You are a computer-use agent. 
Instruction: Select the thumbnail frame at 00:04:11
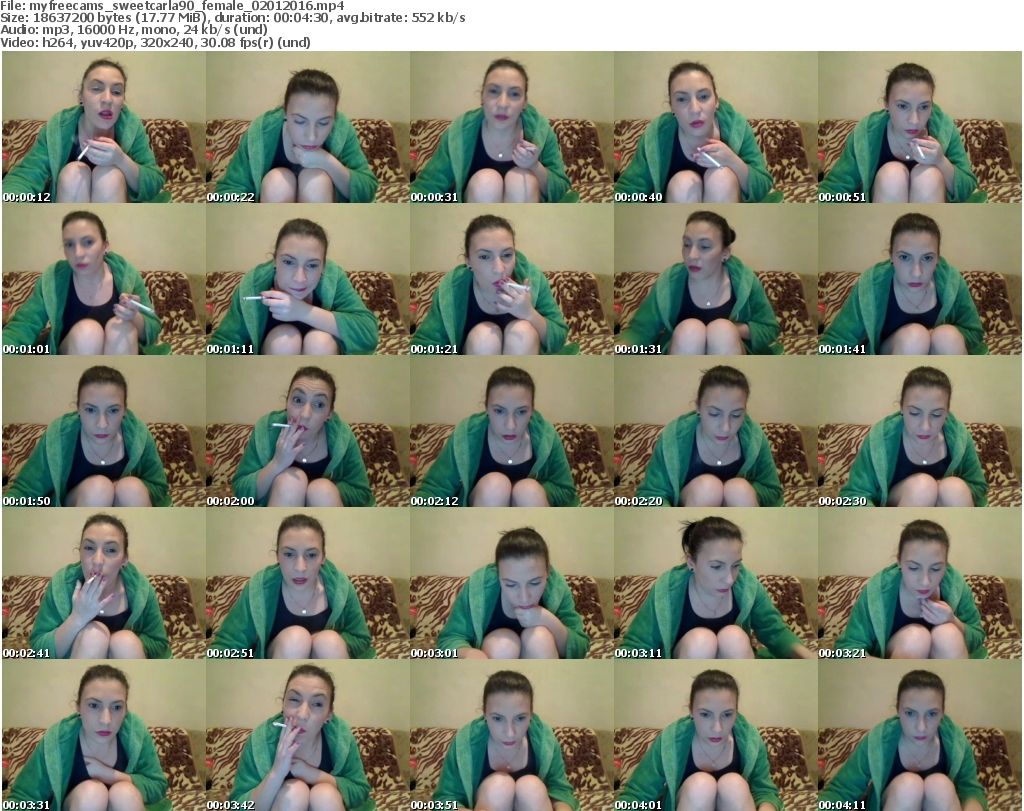(920, 735)
